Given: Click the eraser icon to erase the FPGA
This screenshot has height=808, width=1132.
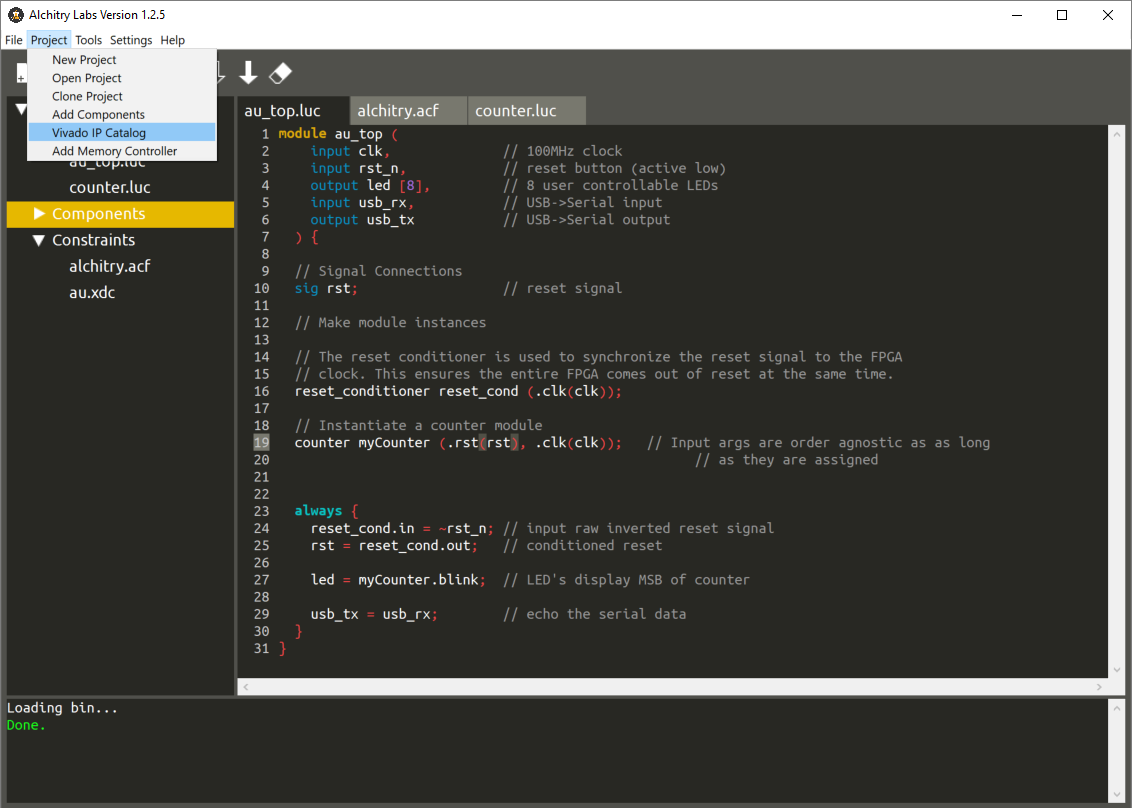Looking at the screenshot, I should coord(280,72).
